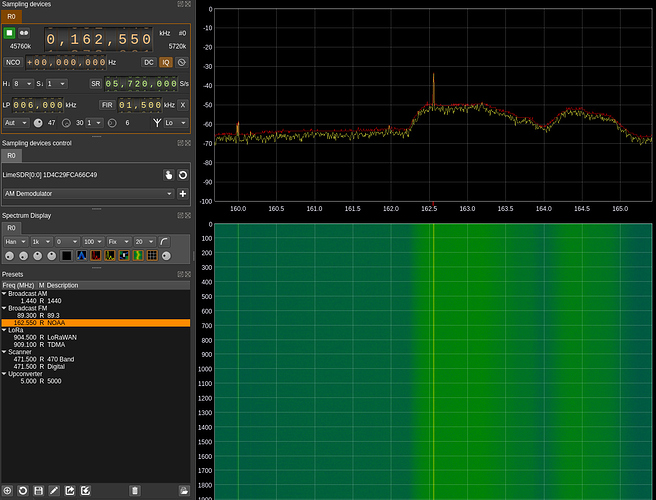Click the Description column header in Presets
This screenshot has height=500, width=656.
point(62,285)
